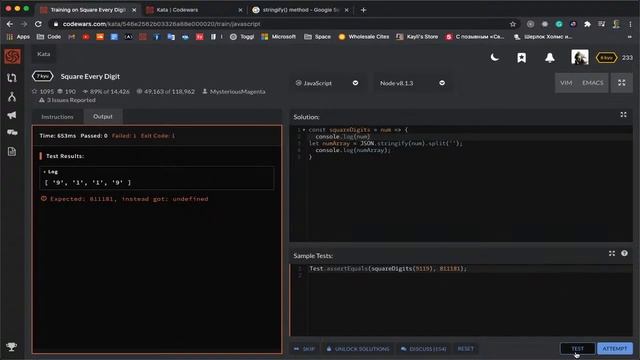Screen dimensions: 640x360
Task: Fold the code at line 1 arrow
Action: (x=304, y=130)
